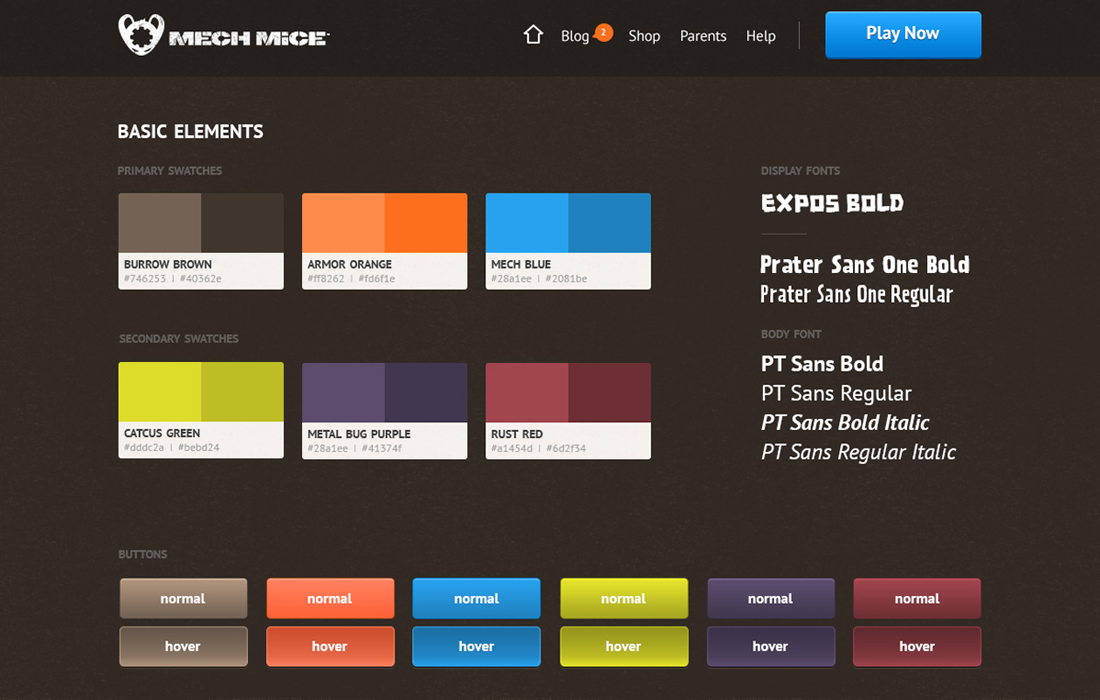Navigate to the Shop page
The width and height of the screenshot is (1100, 700).
pyautogui.click(x=644, y=36)
